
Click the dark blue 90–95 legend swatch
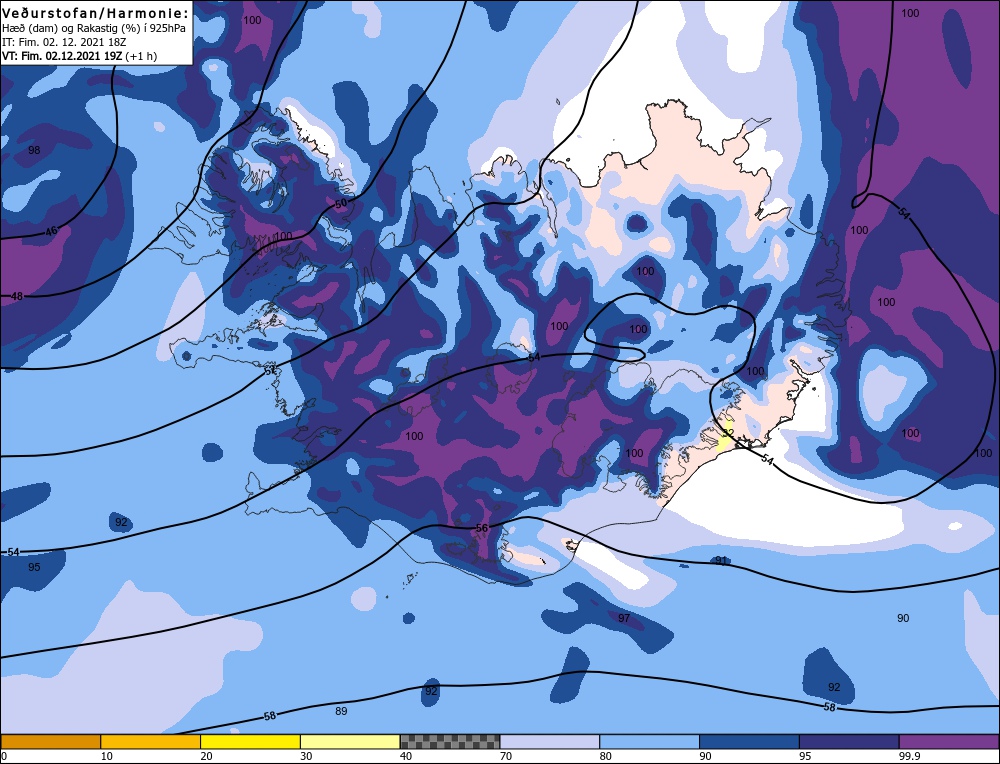[749, 741]
